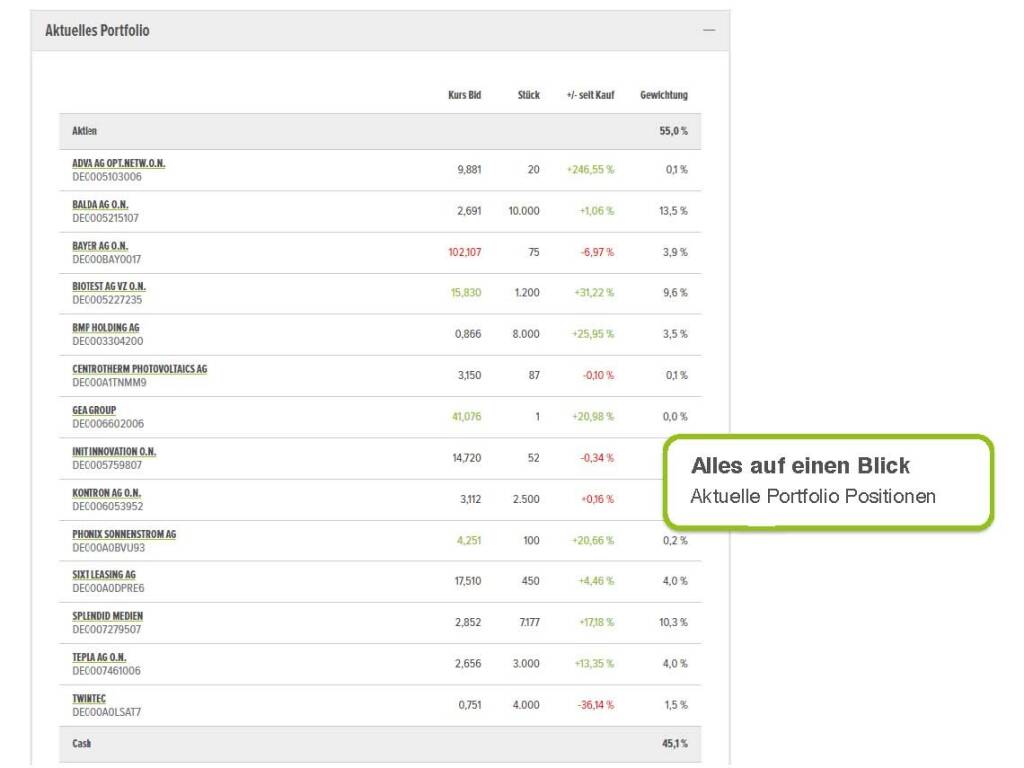Open the BALDA AG O.N. stock link
The height and width of the screenshot is (768, 1024).
[x=100, y=204]
